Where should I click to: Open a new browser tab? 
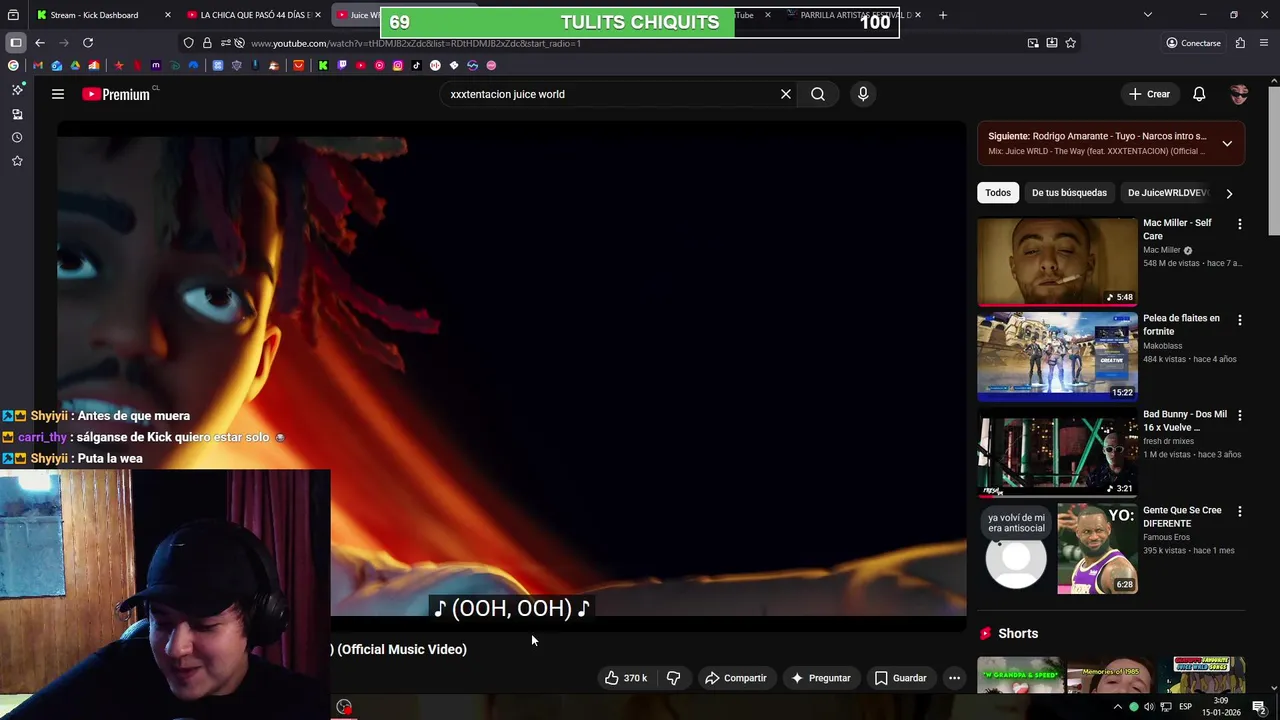942,15
